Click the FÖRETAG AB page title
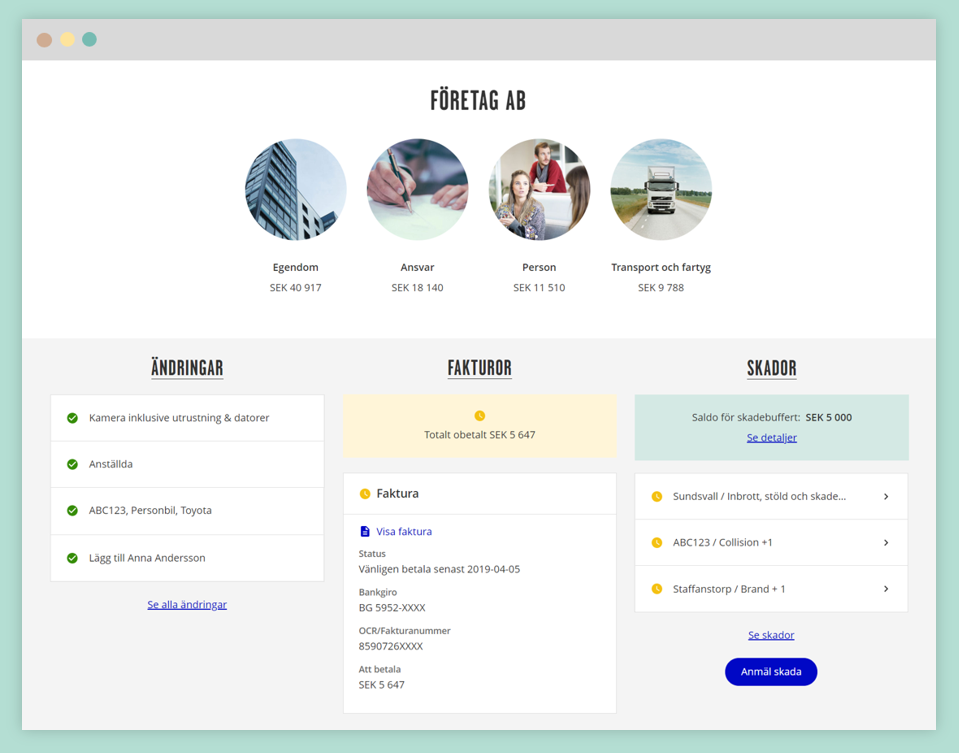The width and height of the screenshot is (959, 753). tap(478, 100)
